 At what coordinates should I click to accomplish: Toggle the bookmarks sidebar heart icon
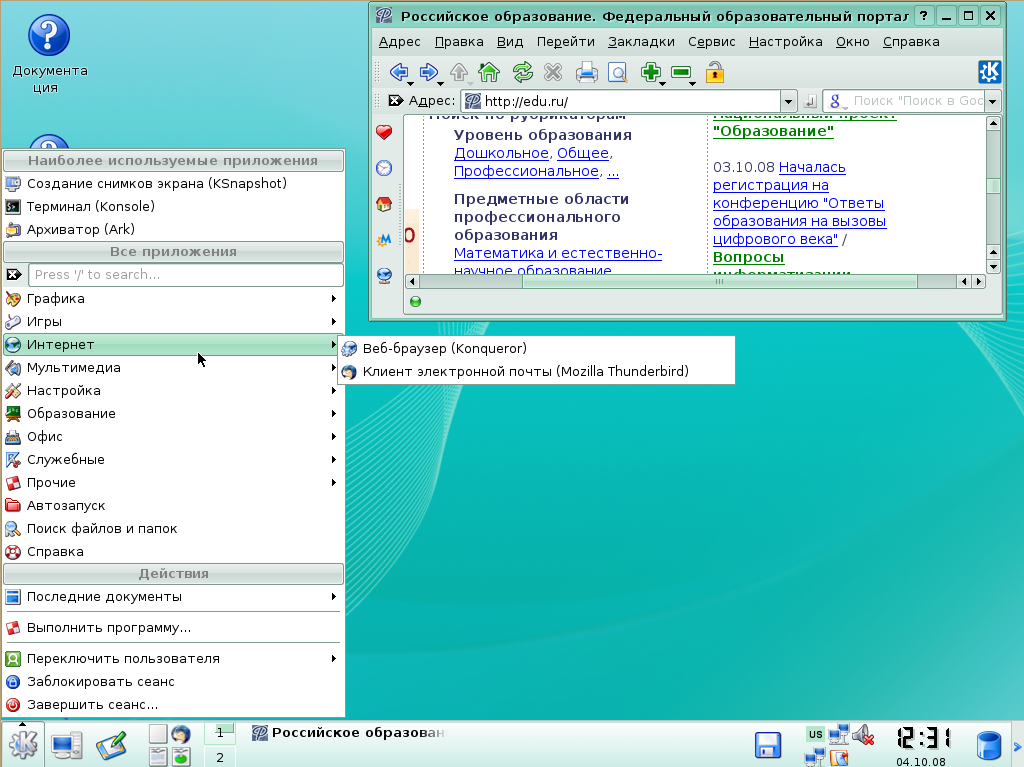click(x=383, y=131)
